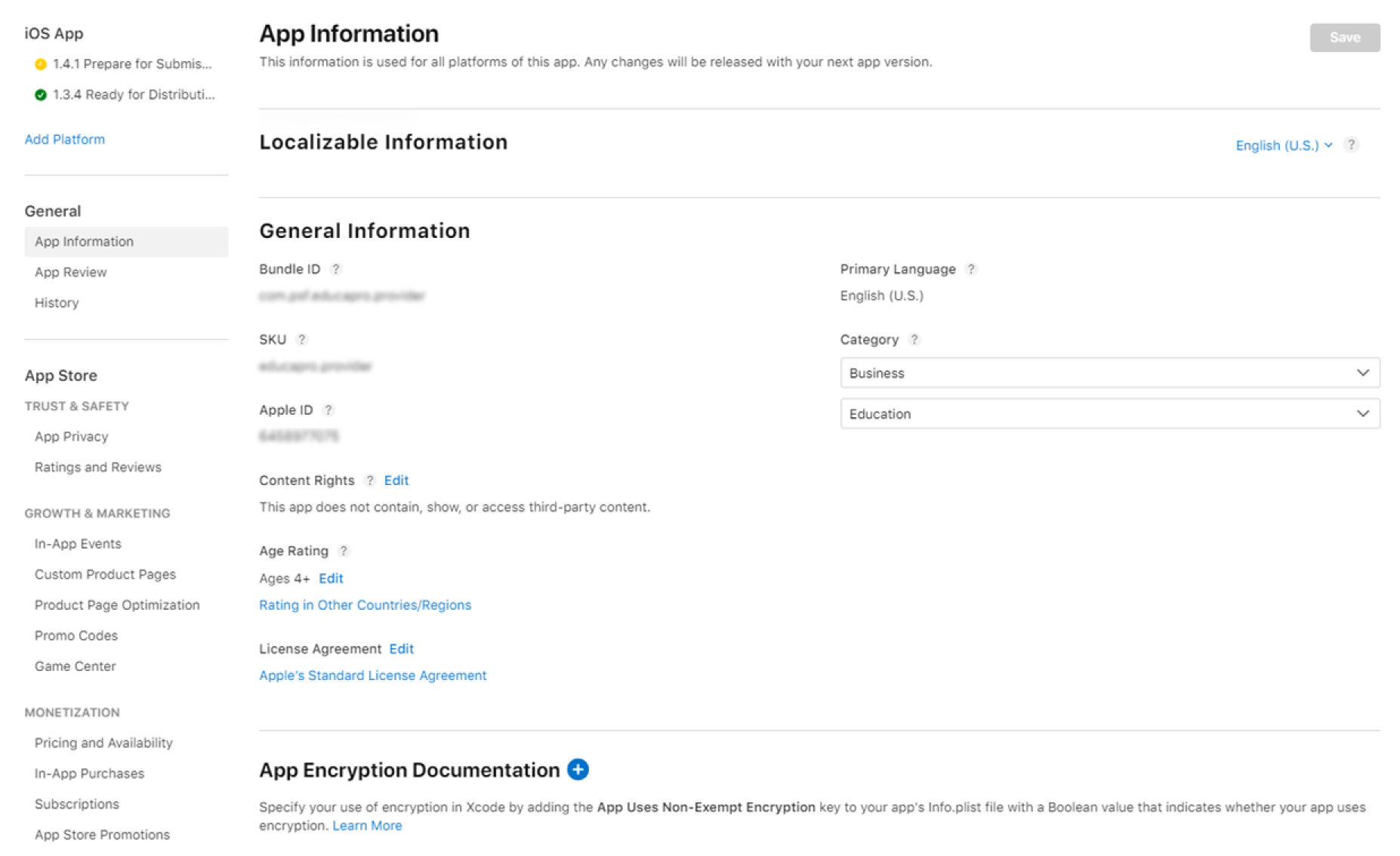Viewport: 1400px width, 856px height.
Task: Open Apple's Standard License Agreement link
Action: (x=372, y=675)
